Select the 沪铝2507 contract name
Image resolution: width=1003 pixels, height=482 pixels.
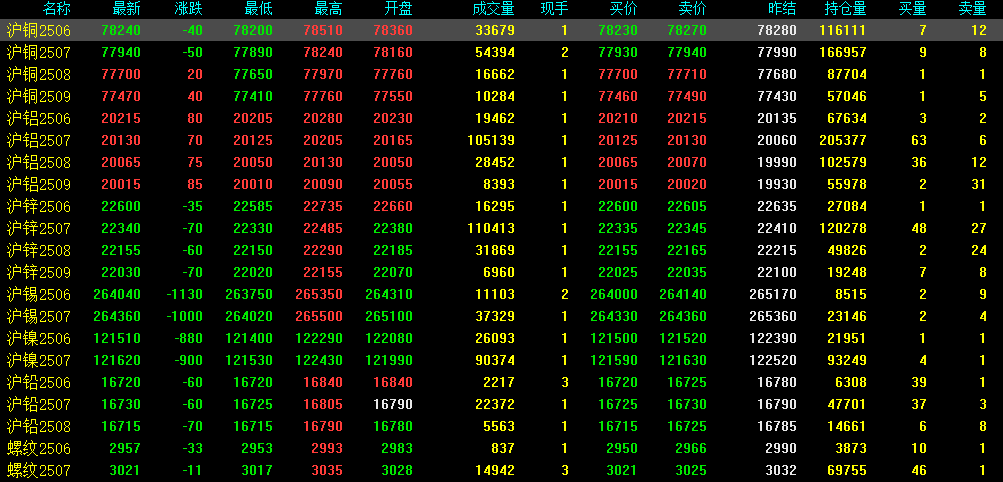pyautogui.click(x=38, y=140)
